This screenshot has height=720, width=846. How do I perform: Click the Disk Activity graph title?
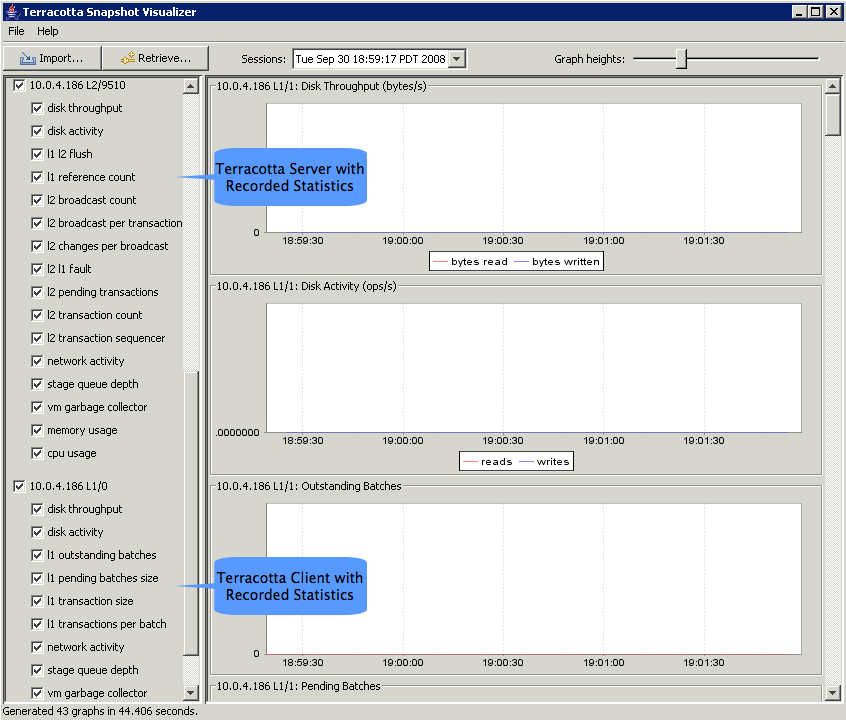coord(306,286)
